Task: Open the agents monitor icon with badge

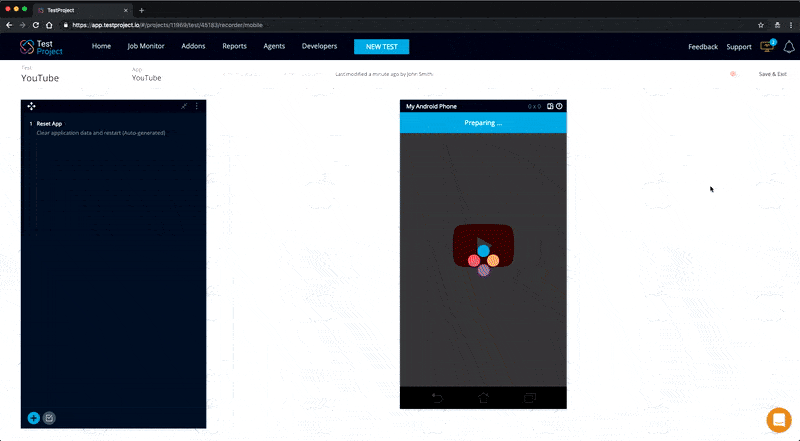Action: coord(767,46)
